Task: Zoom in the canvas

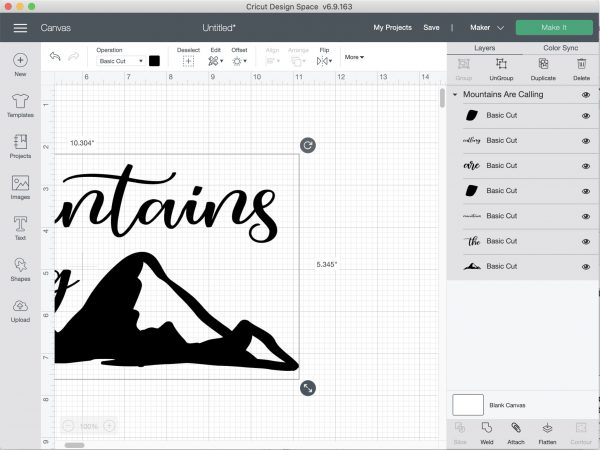Action: [x=109, y=426]
